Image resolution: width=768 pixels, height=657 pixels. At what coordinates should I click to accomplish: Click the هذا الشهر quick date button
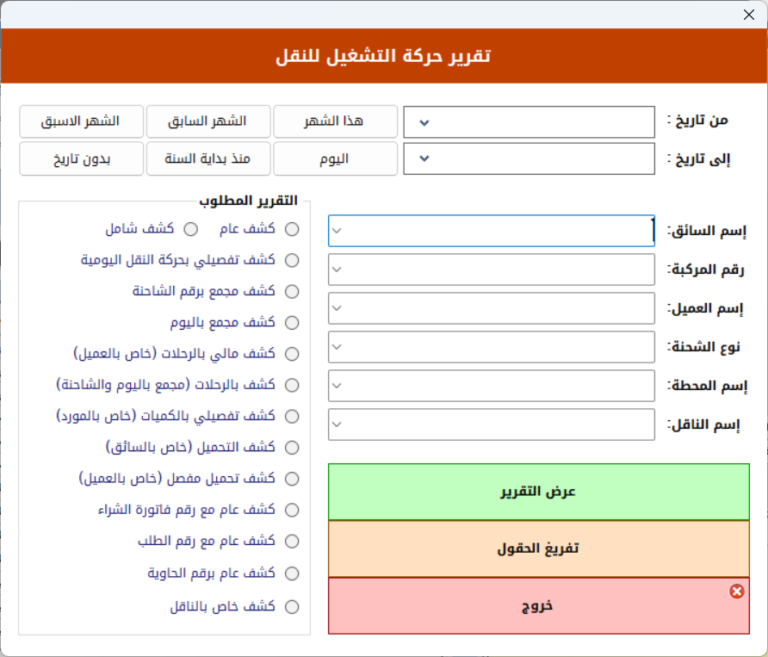(335, 121)
